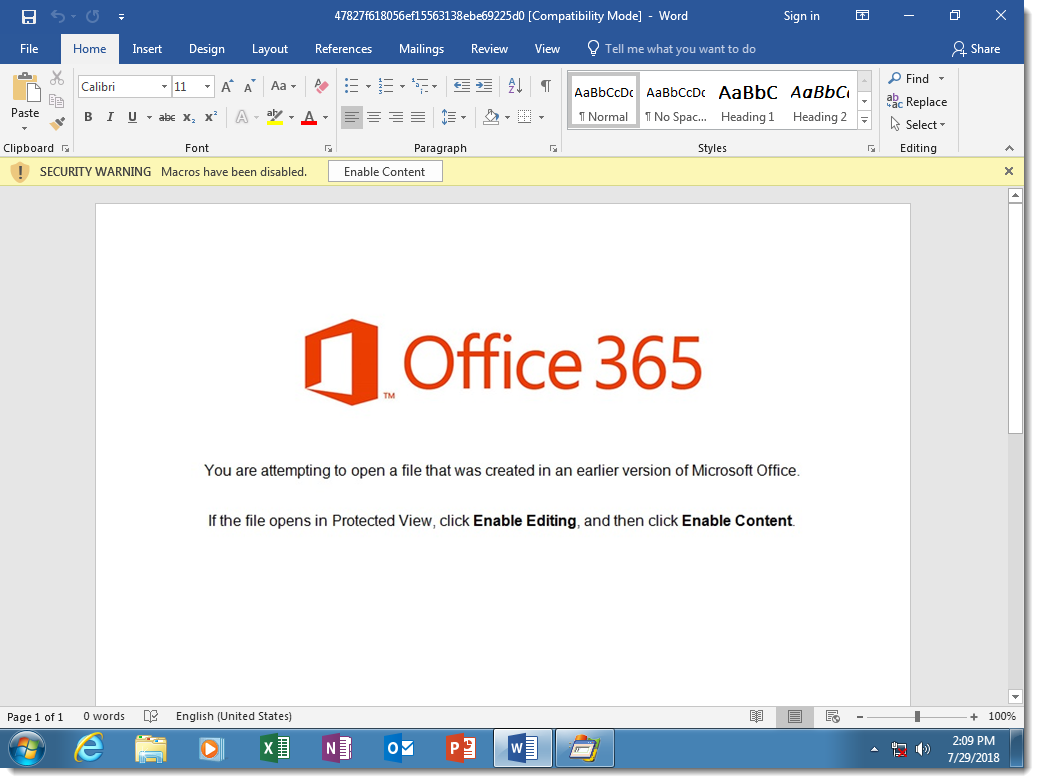
Task: Click the Read Mode view icon
Action: click(x=756, y=716)
